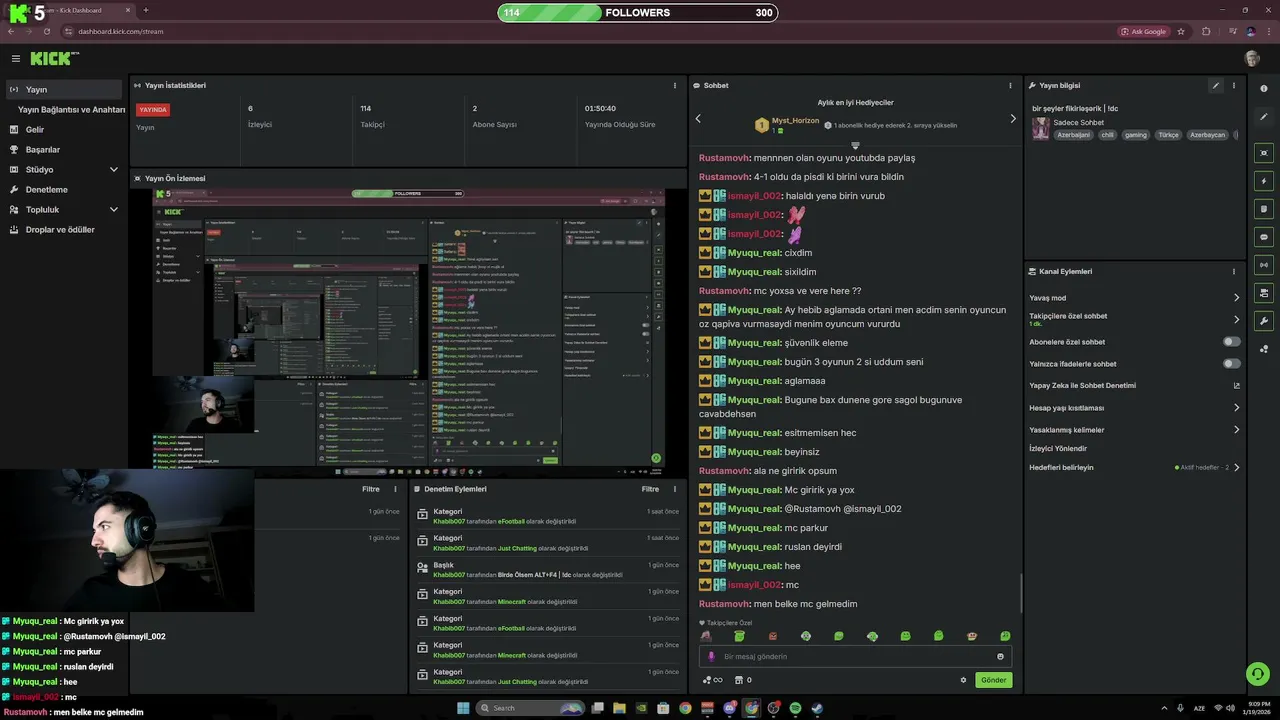1280x720 pixels.
Task: Click the followers goal progress bar
Action: click(x=638, y=13)
